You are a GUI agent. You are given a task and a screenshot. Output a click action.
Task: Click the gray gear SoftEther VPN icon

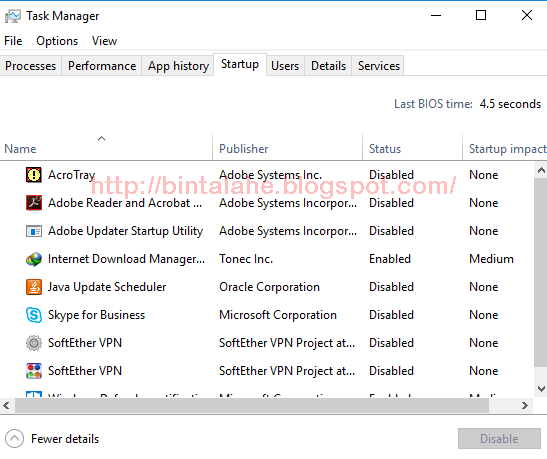pos(34,343)
